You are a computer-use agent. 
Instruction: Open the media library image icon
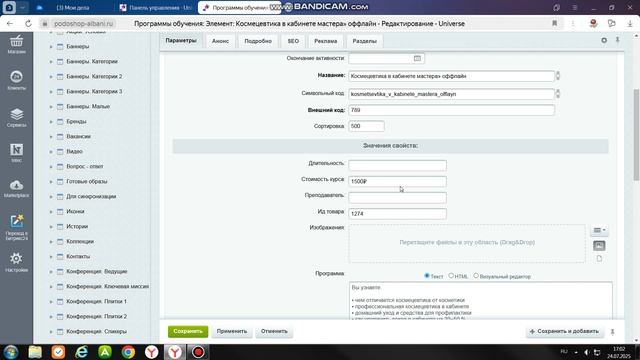(599, 246)
